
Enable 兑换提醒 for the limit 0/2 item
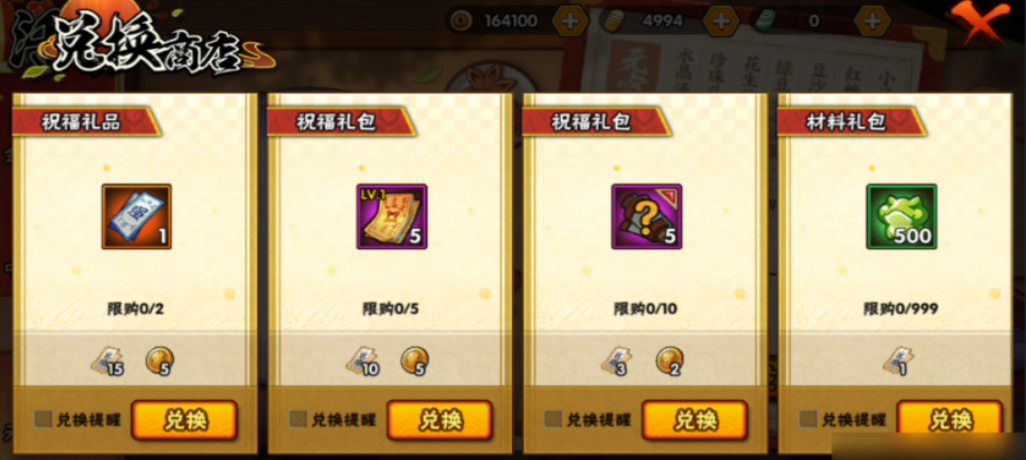click(43, 419)
